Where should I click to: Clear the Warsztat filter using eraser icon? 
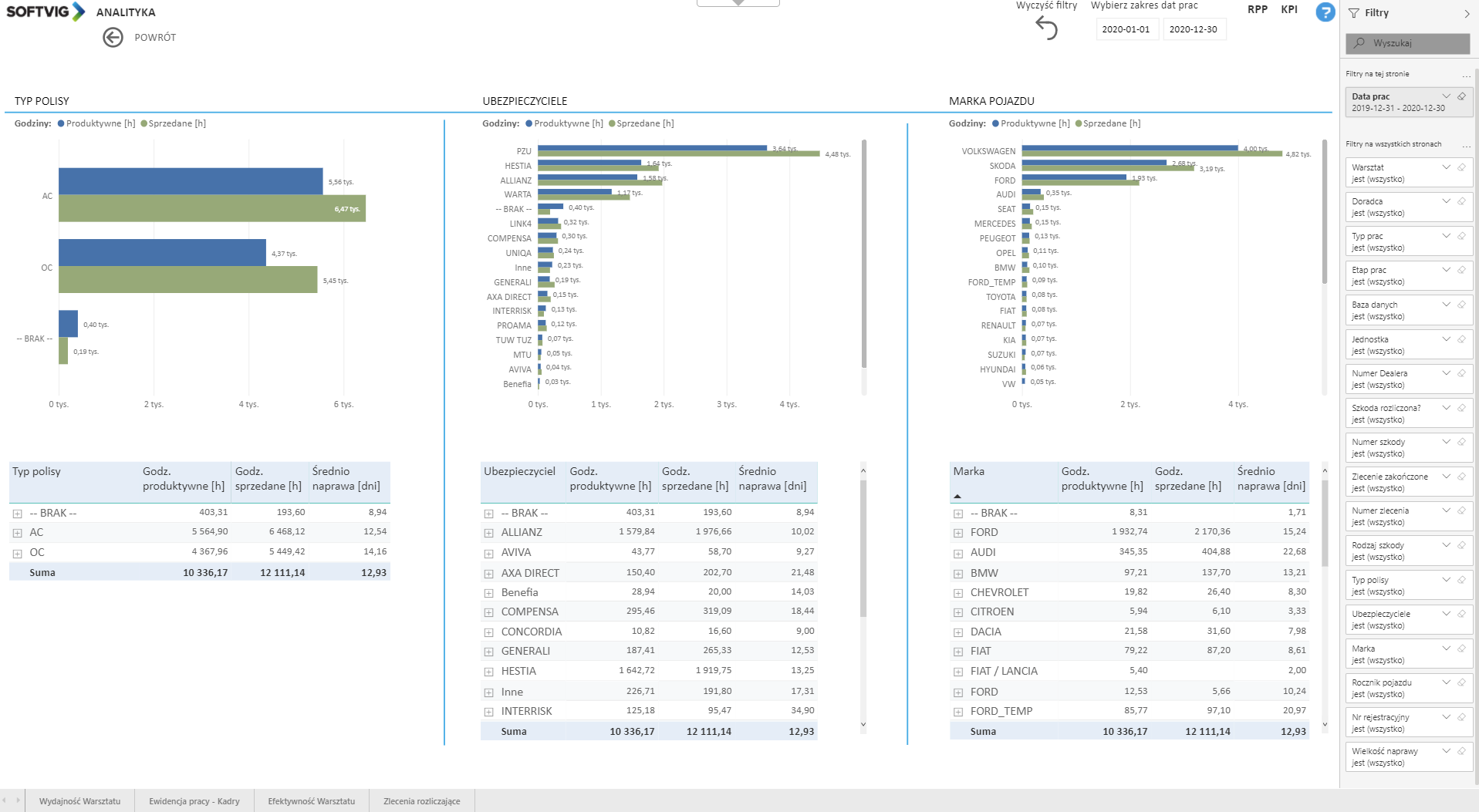[x=1461, y=167]
